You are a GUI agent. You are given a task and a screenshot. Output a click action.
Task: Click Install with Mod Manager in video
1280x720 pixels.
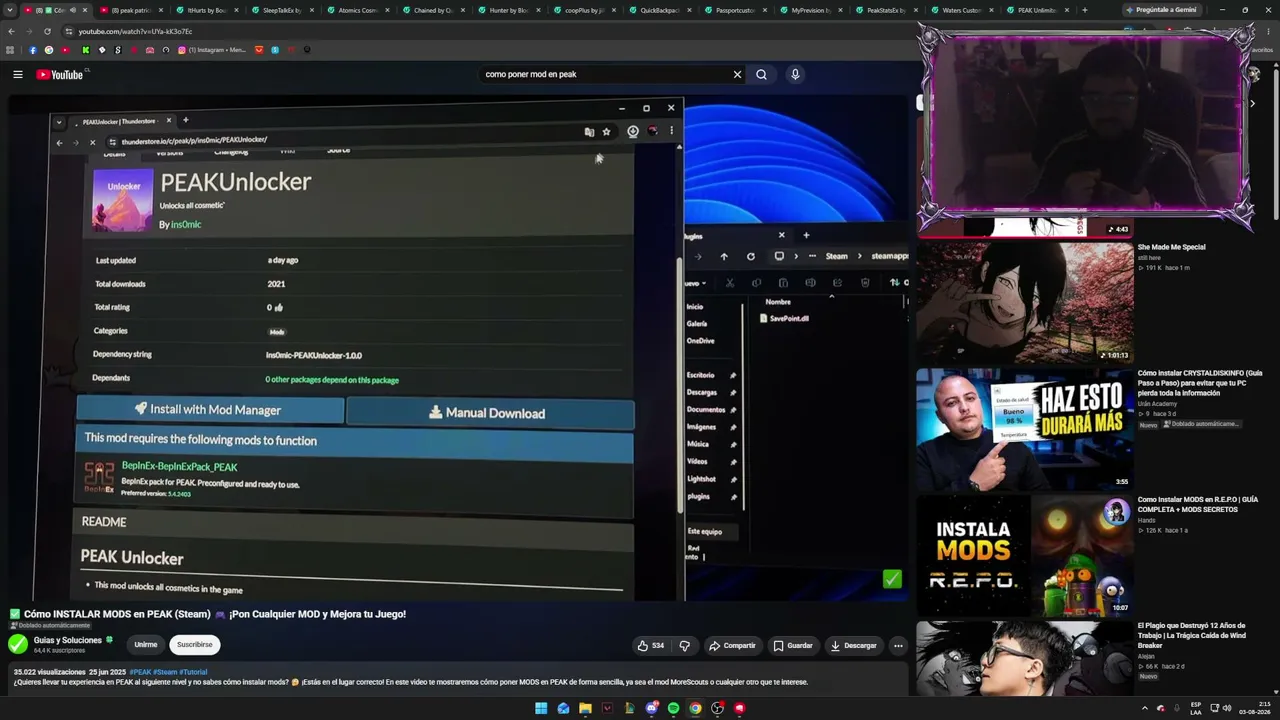tap(210, 409)
